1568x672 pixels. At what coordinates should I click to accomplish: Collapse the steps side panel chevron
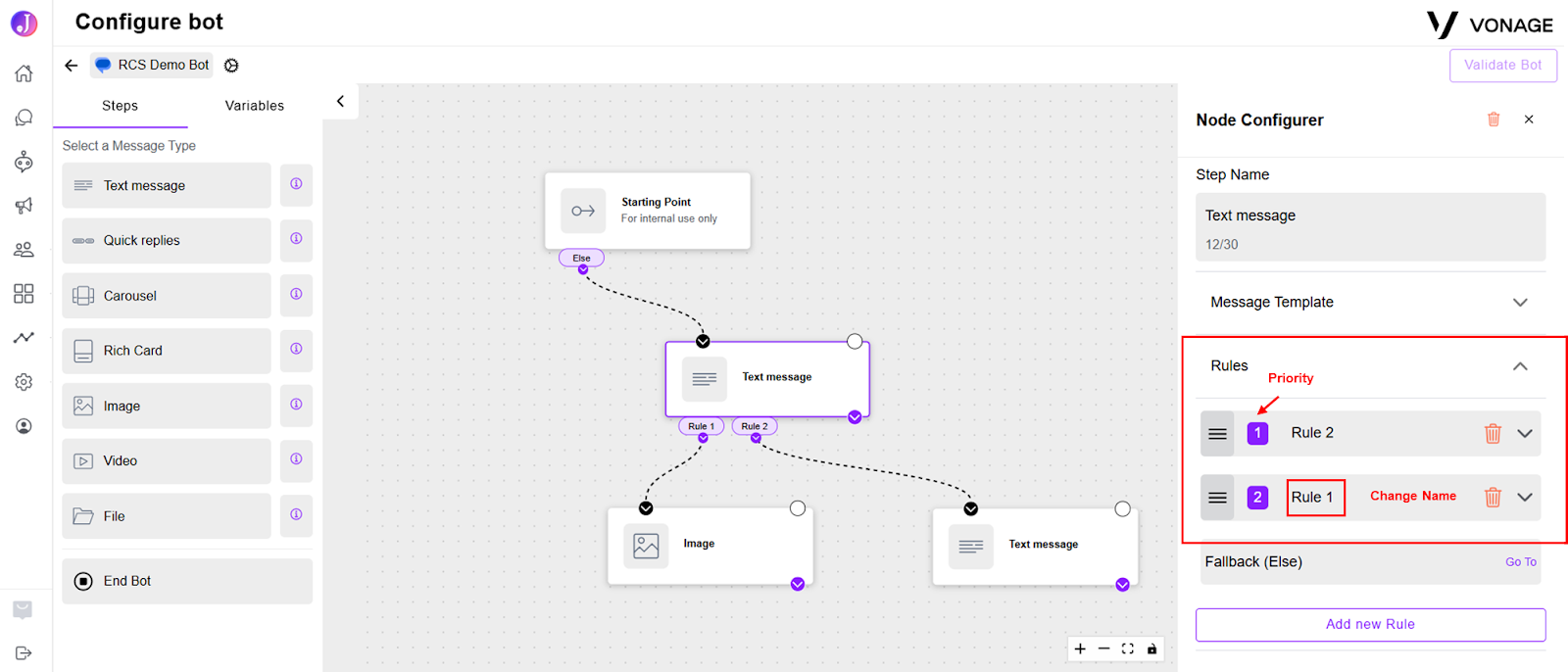click(340, 101)
